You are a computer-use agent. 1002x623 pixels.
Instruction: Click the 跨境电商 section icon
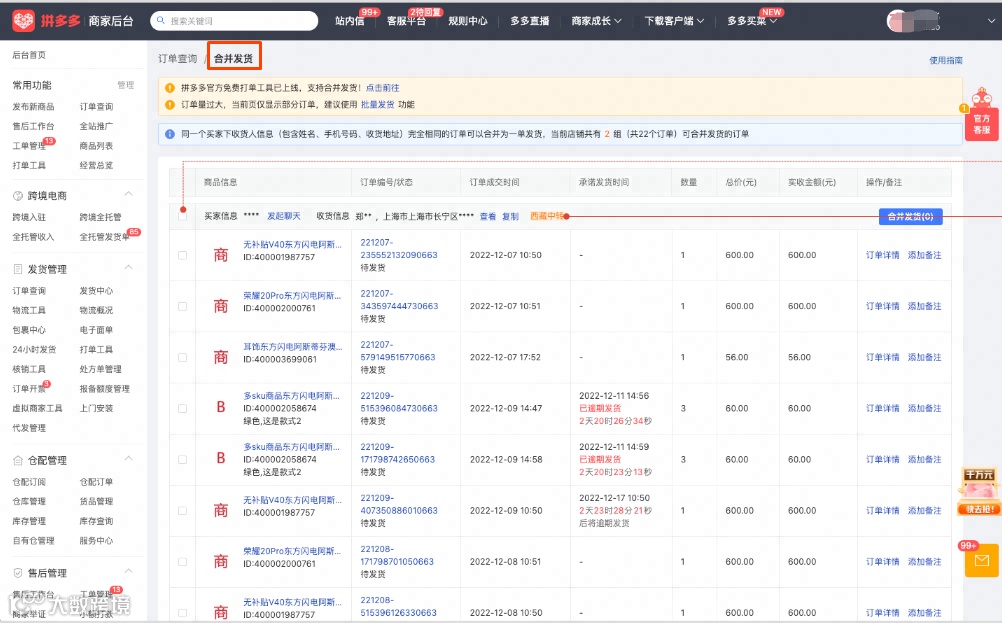click(18, 196)
